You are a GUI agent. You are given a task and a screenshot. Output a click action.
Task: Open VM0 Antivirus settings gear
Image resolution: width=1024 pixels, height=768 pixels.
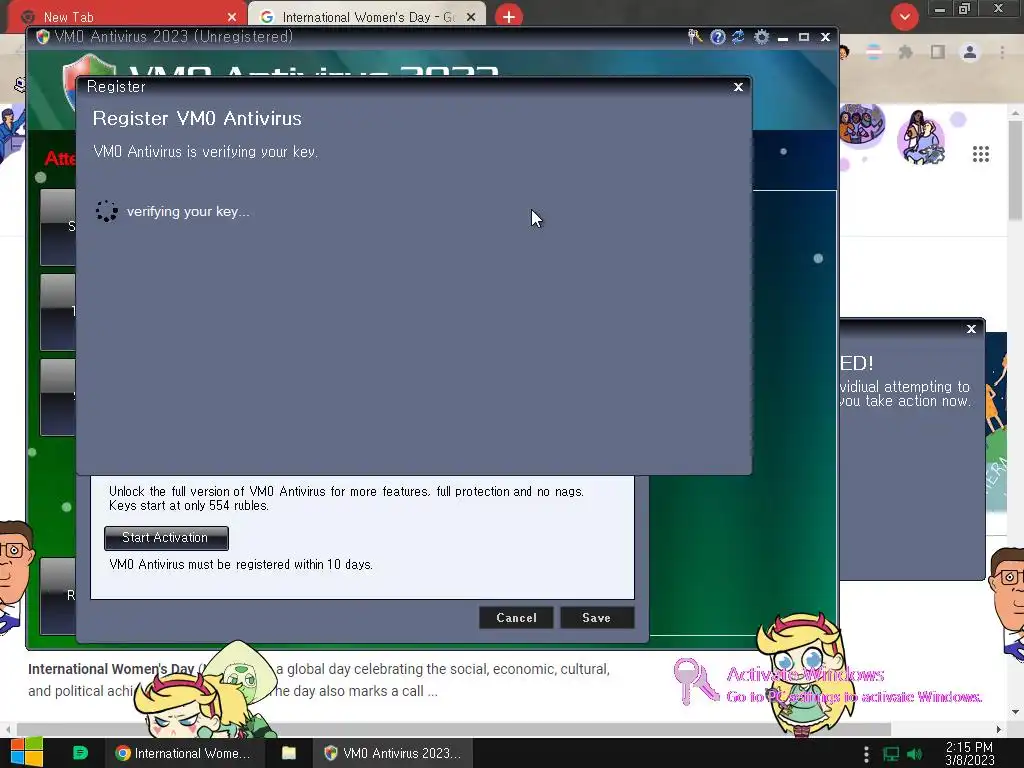coord(761,37)
